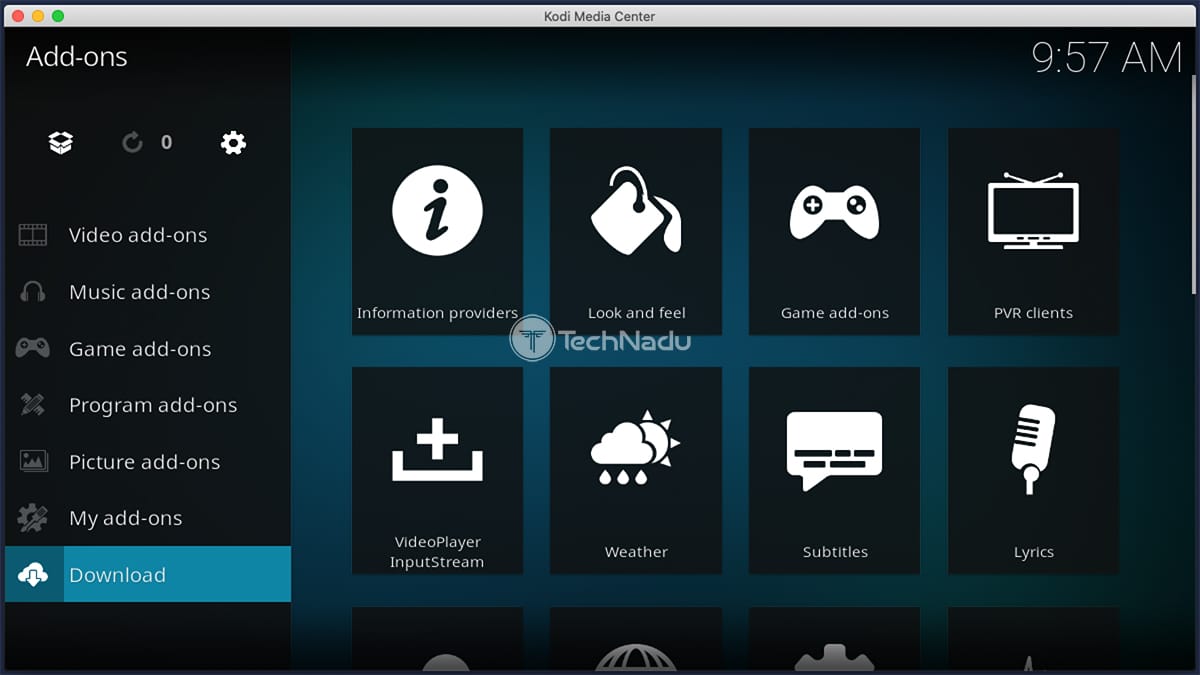Click the Add-ons page title
Viewport: 1200px width, 675px height.
[x=77, y=57]
